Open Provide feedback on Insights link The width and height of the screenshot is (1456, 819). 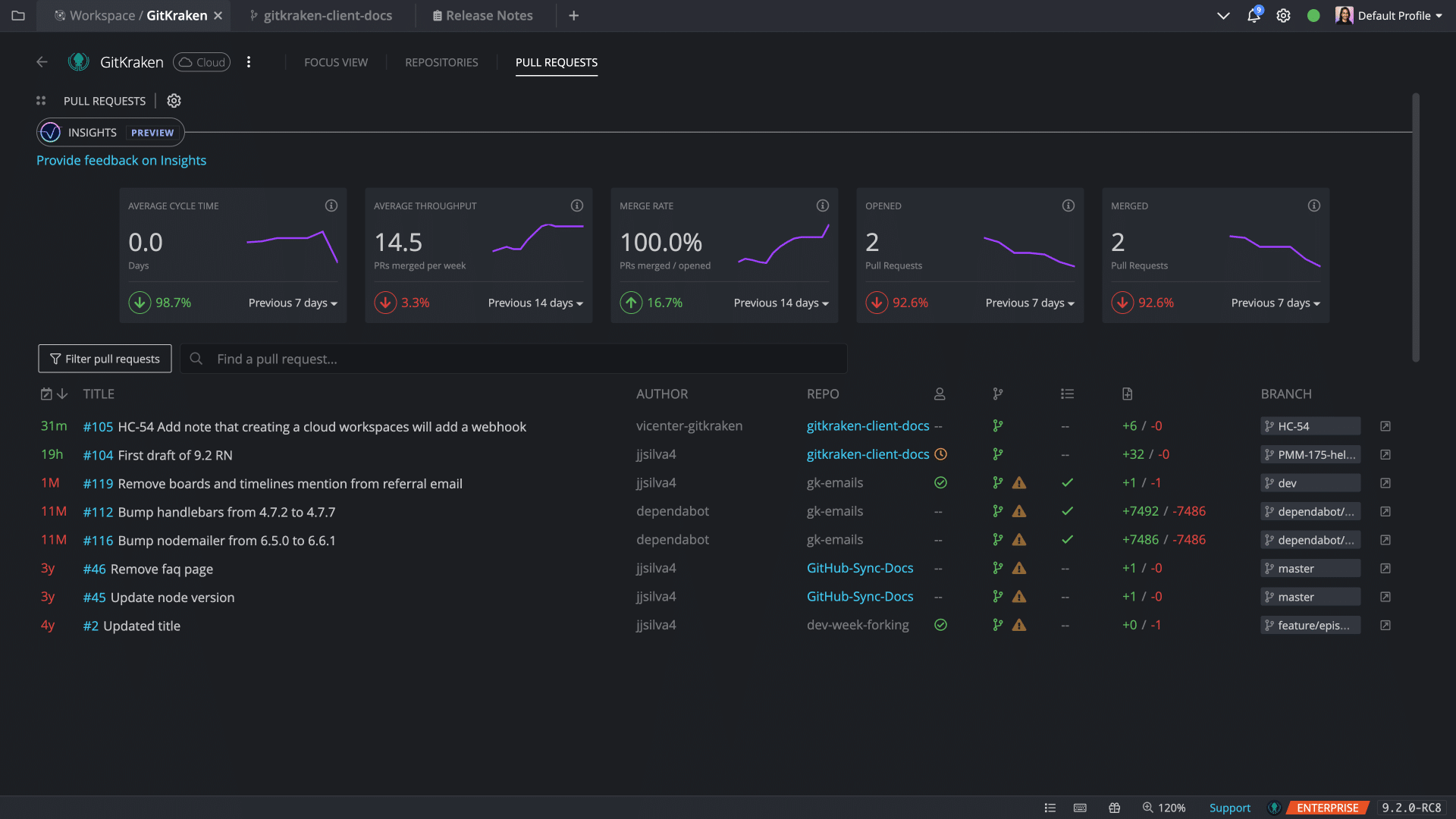121,160
